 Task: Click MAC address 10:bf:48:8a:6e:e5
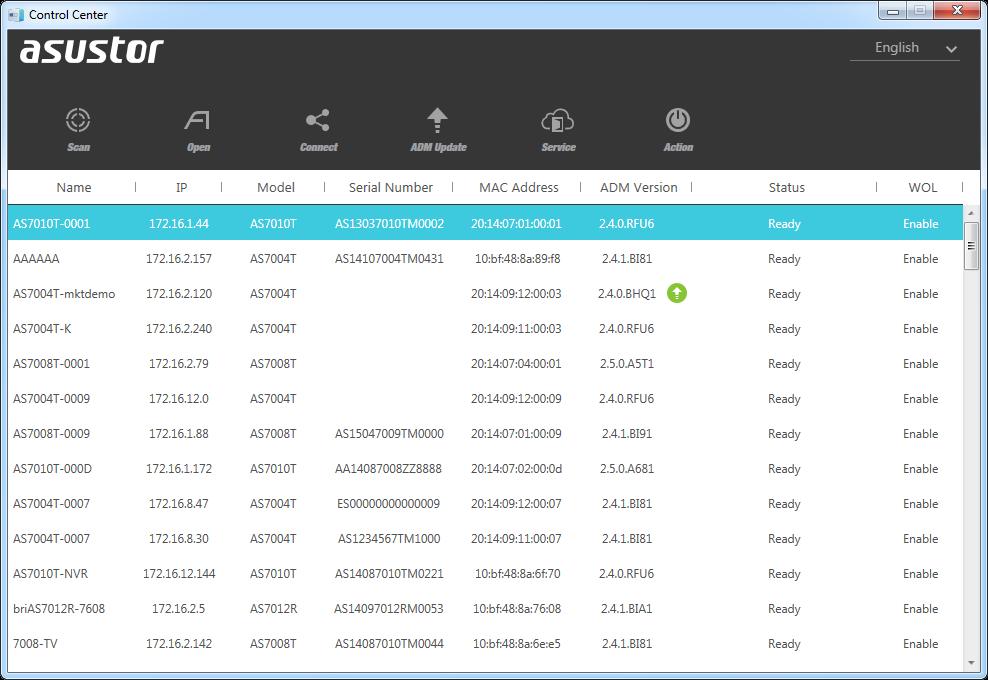click(x=517, y=643)
